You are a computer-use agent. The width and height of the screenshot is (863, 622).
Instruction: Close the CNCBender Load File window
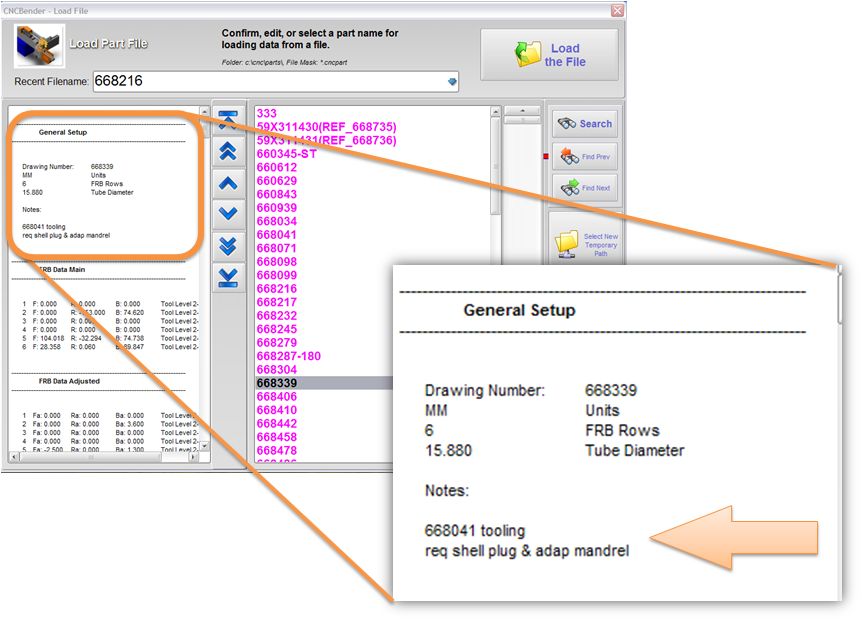[617, 10]
